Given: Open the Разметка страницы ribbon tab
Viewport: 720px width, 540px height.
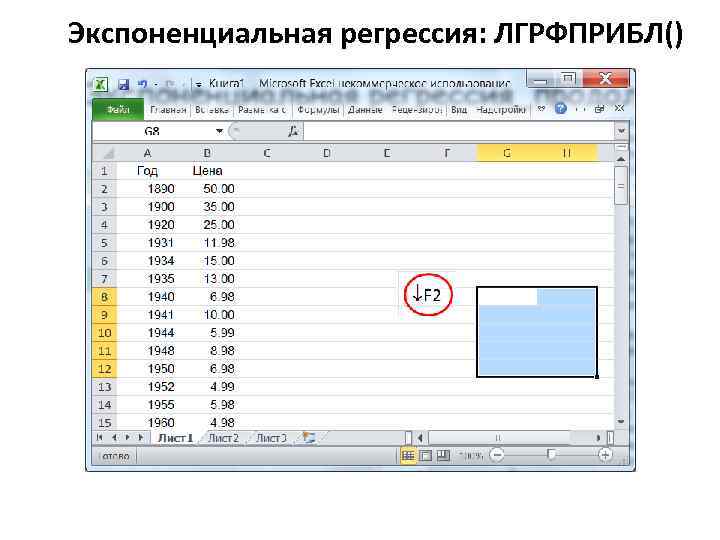Looking at the screenshot, I should click(262, 110).
